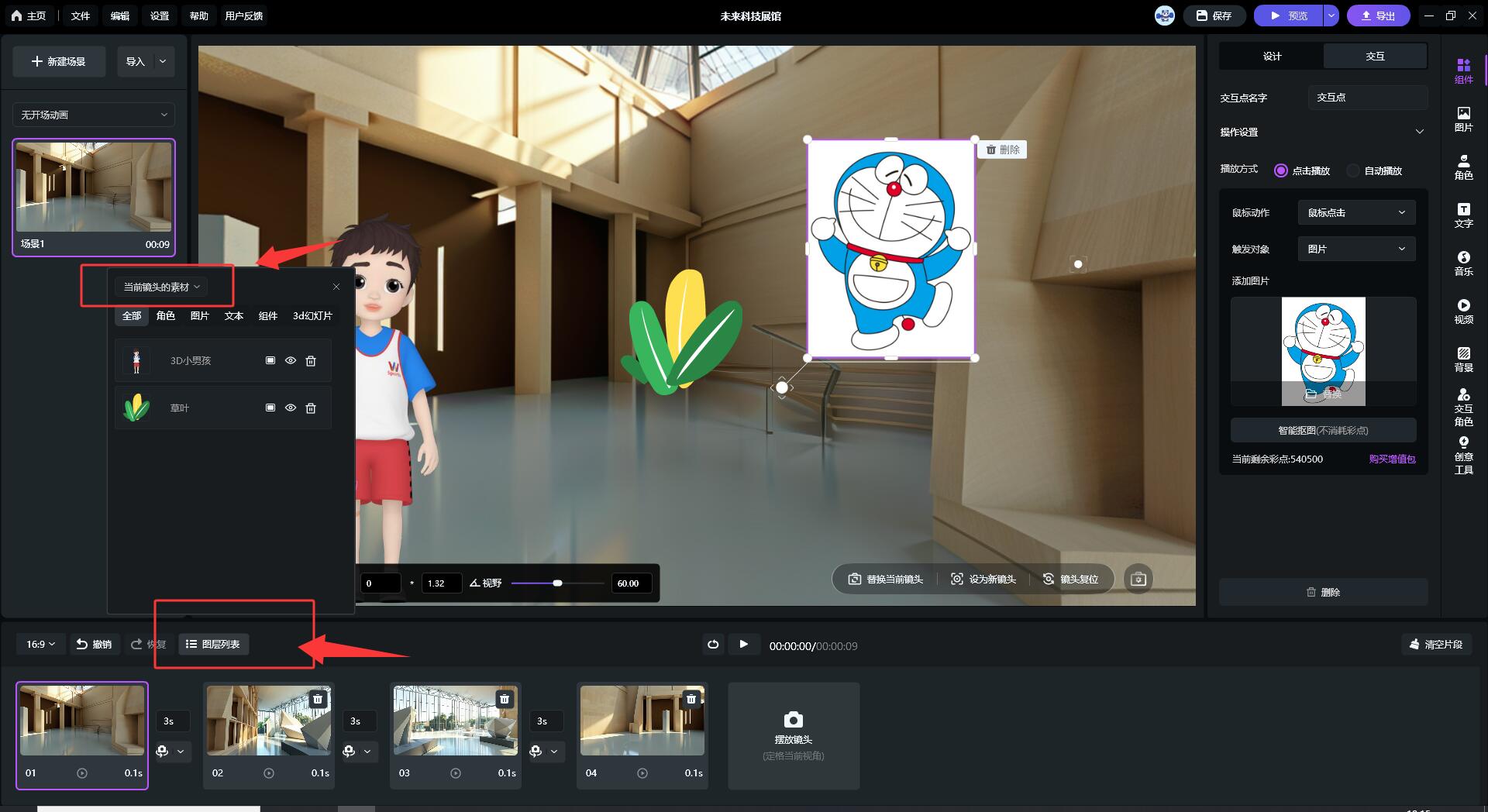Select shot 03 thumbnail in timeline

tap(455, 721)
